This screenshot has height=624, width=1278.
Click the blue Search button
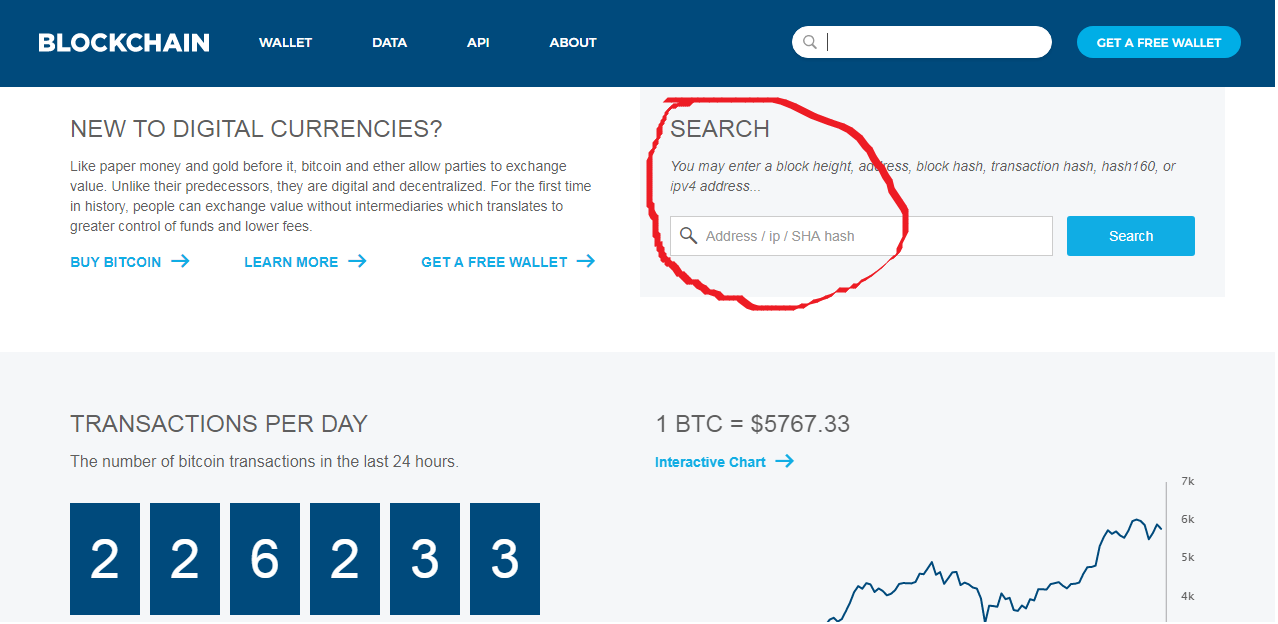pos(1131,236)
